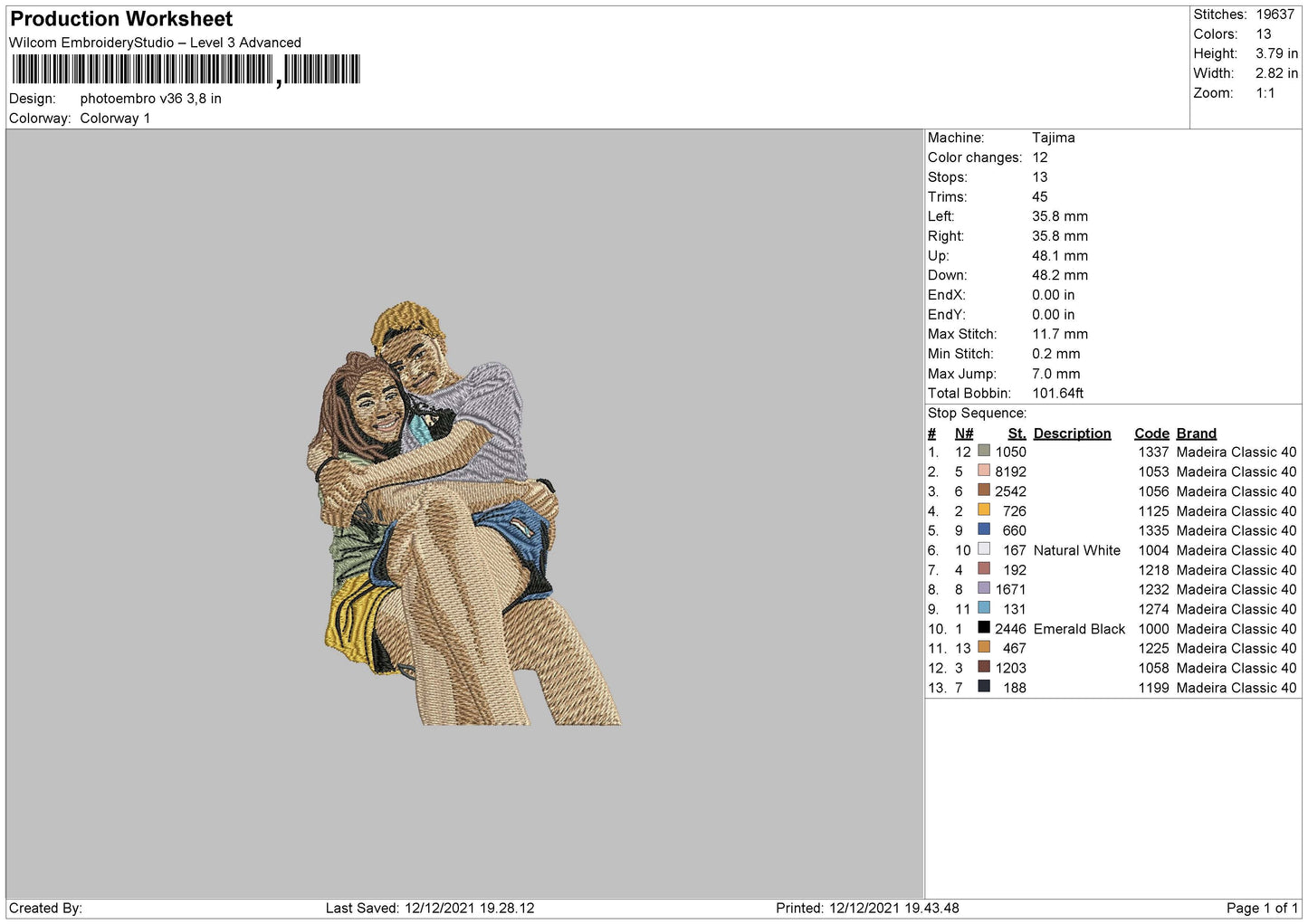Click the Created By label
Screen dimensions: 1308x924
45,908
